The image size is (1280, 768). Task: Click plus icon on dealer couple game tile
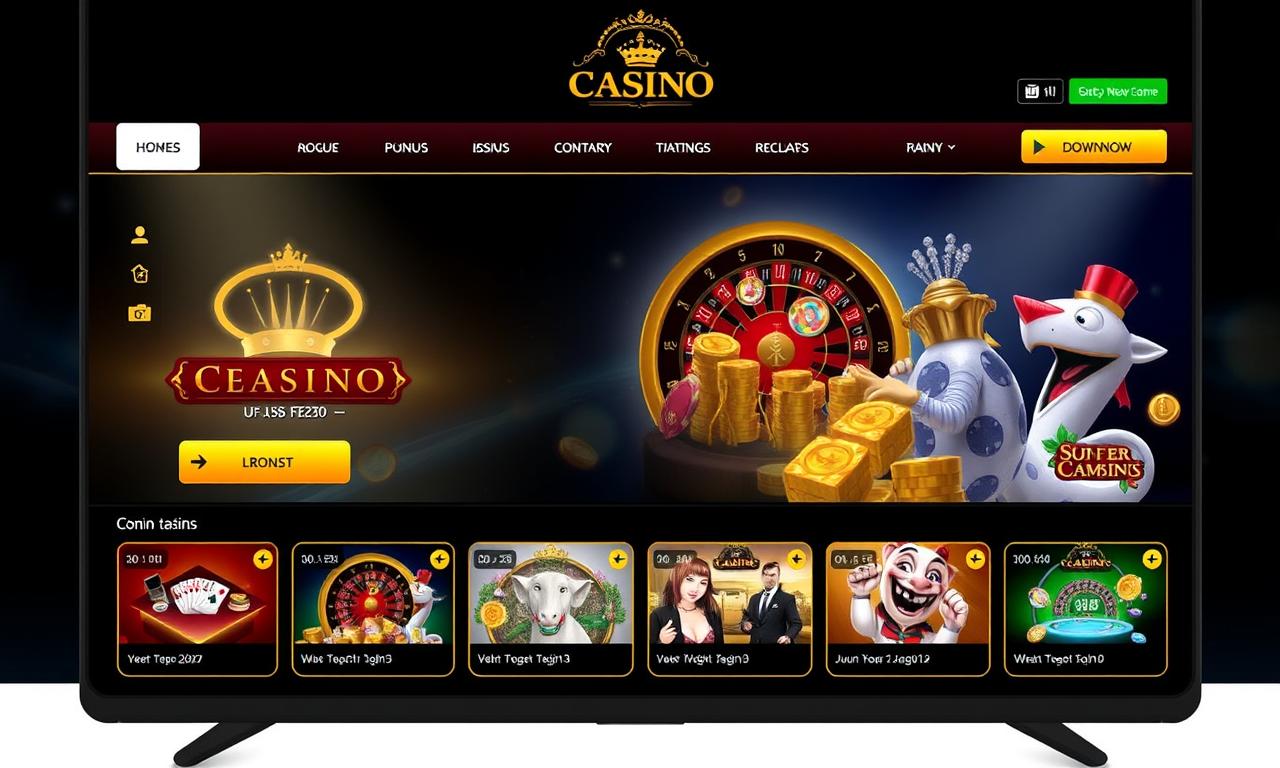(796, 559)
